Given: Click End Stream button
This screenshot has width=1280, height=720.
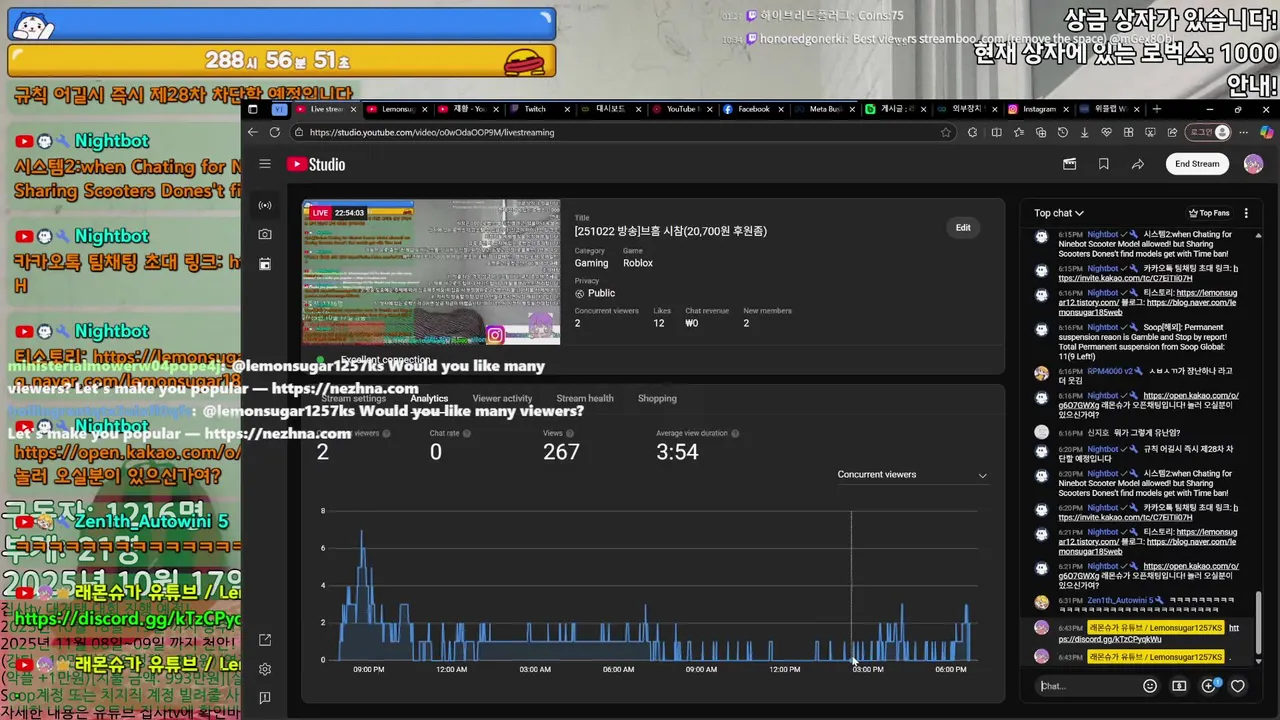Looking at the screenshot, I should pyautogui.click(x=1197, y=164).
